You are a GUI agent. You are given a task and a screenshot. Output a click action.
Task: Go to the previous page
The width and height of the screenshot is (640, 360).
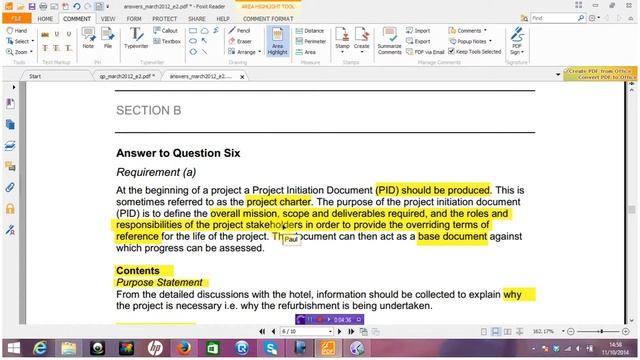coord(273,331)
